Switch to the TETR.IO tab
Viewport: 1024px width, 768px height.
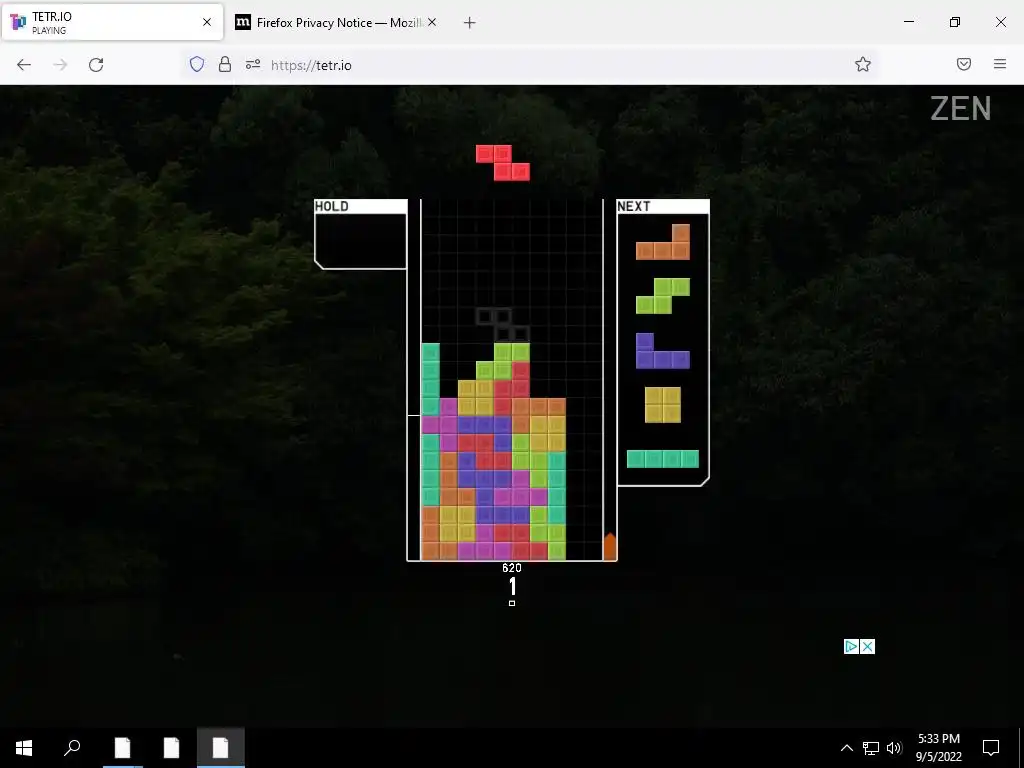[112, 22]
